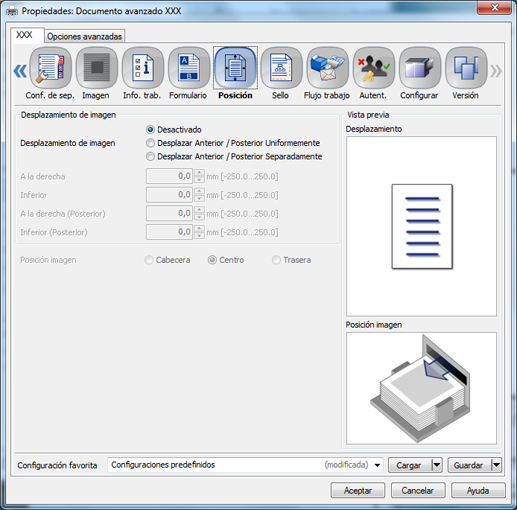Image resolution: width=517 pixels, height=510 pixels.
Task: Click the Cancelar button
Action: coord(418,490)
